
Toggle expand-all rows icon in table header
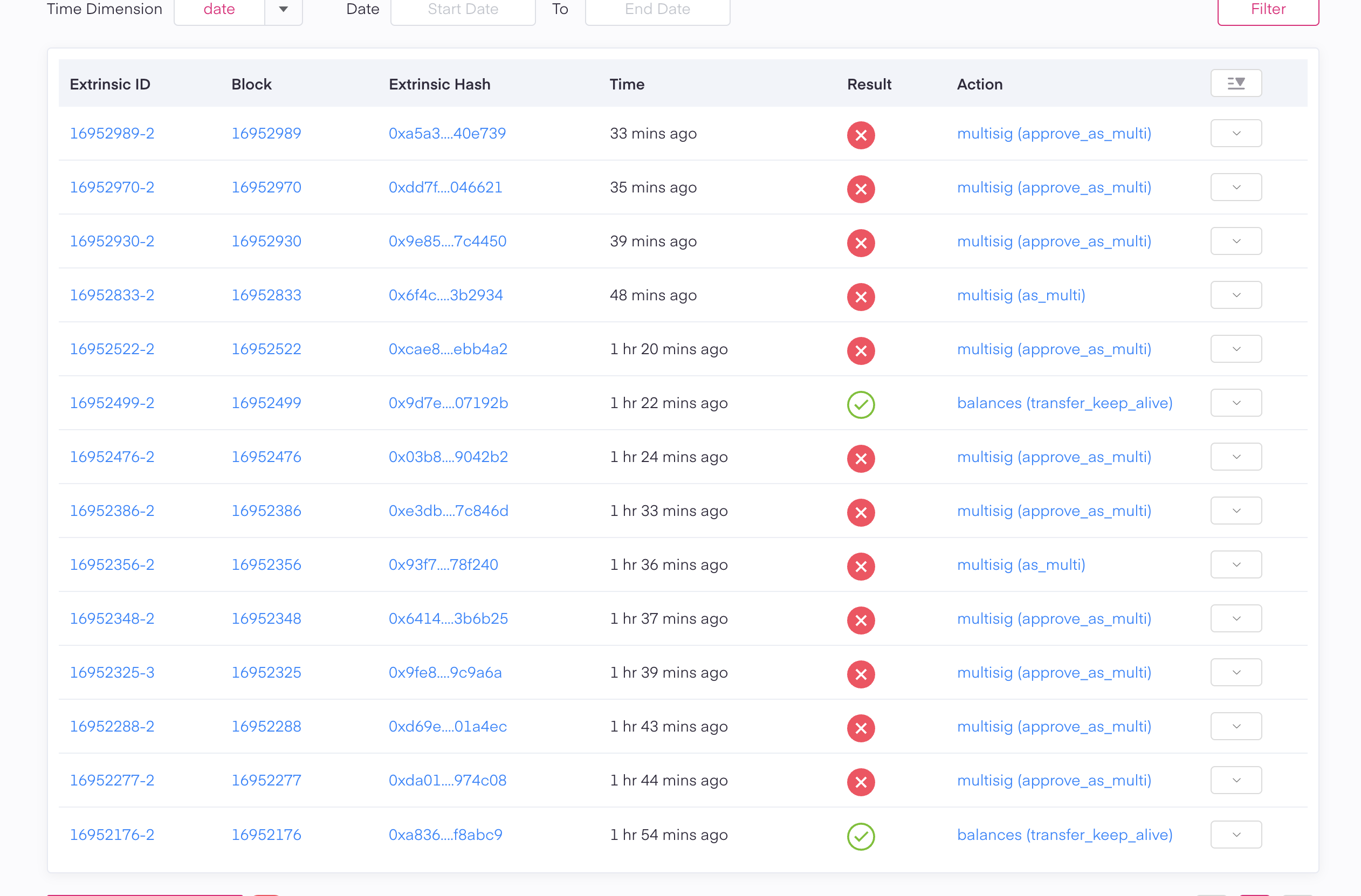1236,84
